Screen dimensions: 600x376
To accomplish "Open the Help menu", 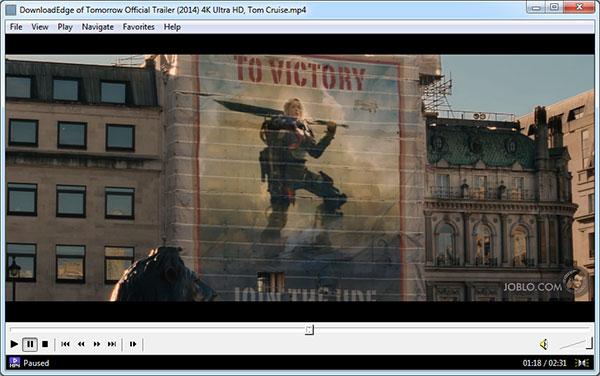I will pos(172,27).
